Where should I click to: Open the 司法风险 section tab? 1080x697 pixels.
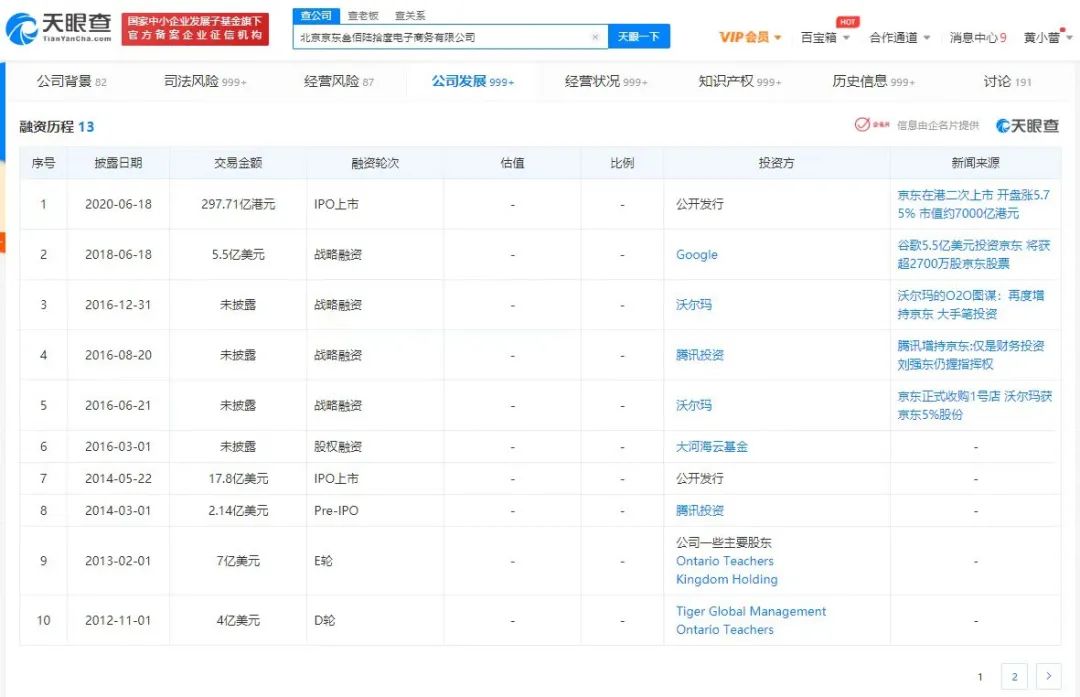[205, 81]
